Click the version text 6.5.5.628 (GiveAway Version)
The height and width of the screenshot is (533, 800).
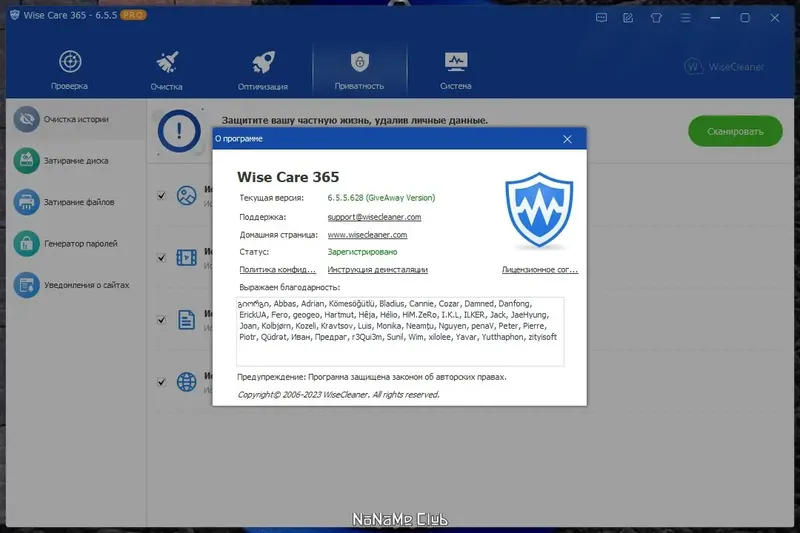coord(381,197)
